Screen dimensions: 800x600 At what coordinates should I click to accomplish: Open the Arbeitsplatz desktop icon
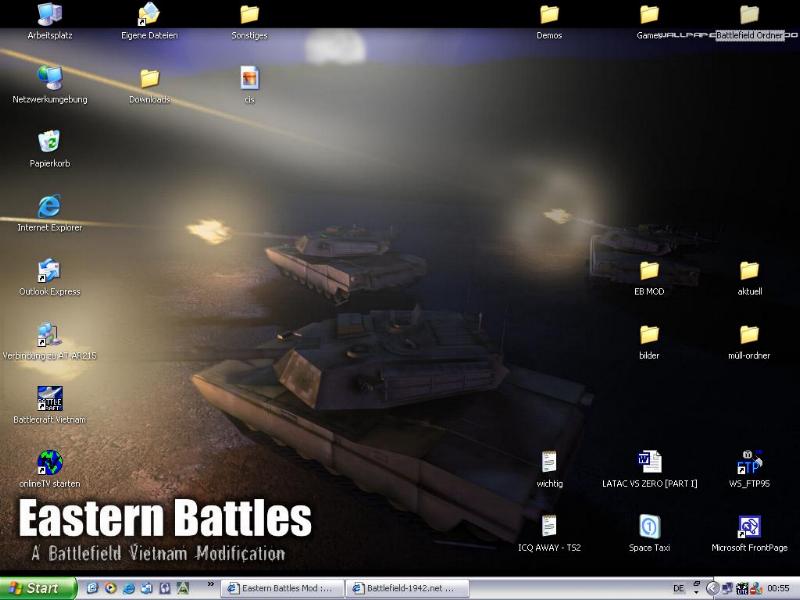coord(49,15)
